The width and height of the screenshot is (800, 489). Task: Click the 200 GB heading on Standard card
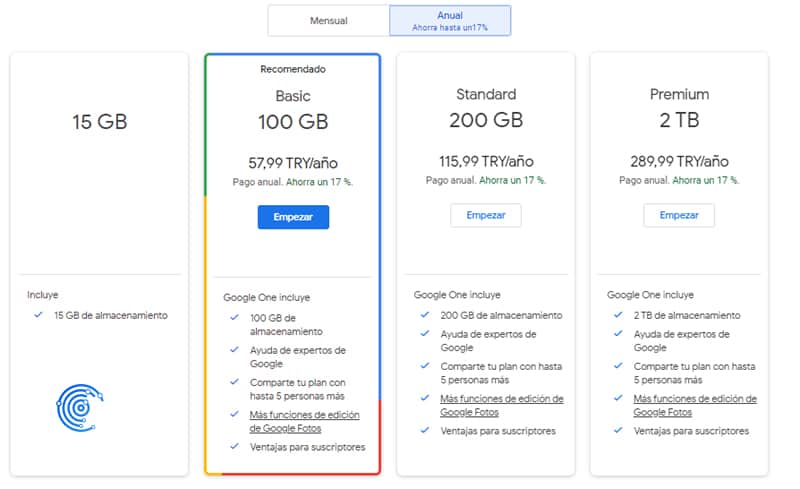(x=486, y=120)
